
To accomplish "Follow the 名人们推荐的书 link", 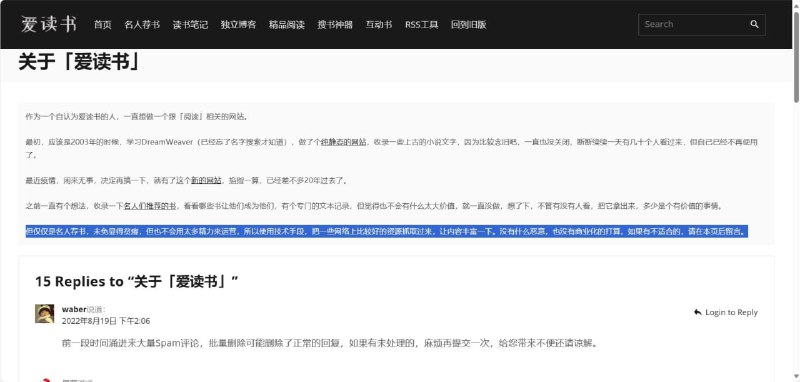I will point(150,206).
